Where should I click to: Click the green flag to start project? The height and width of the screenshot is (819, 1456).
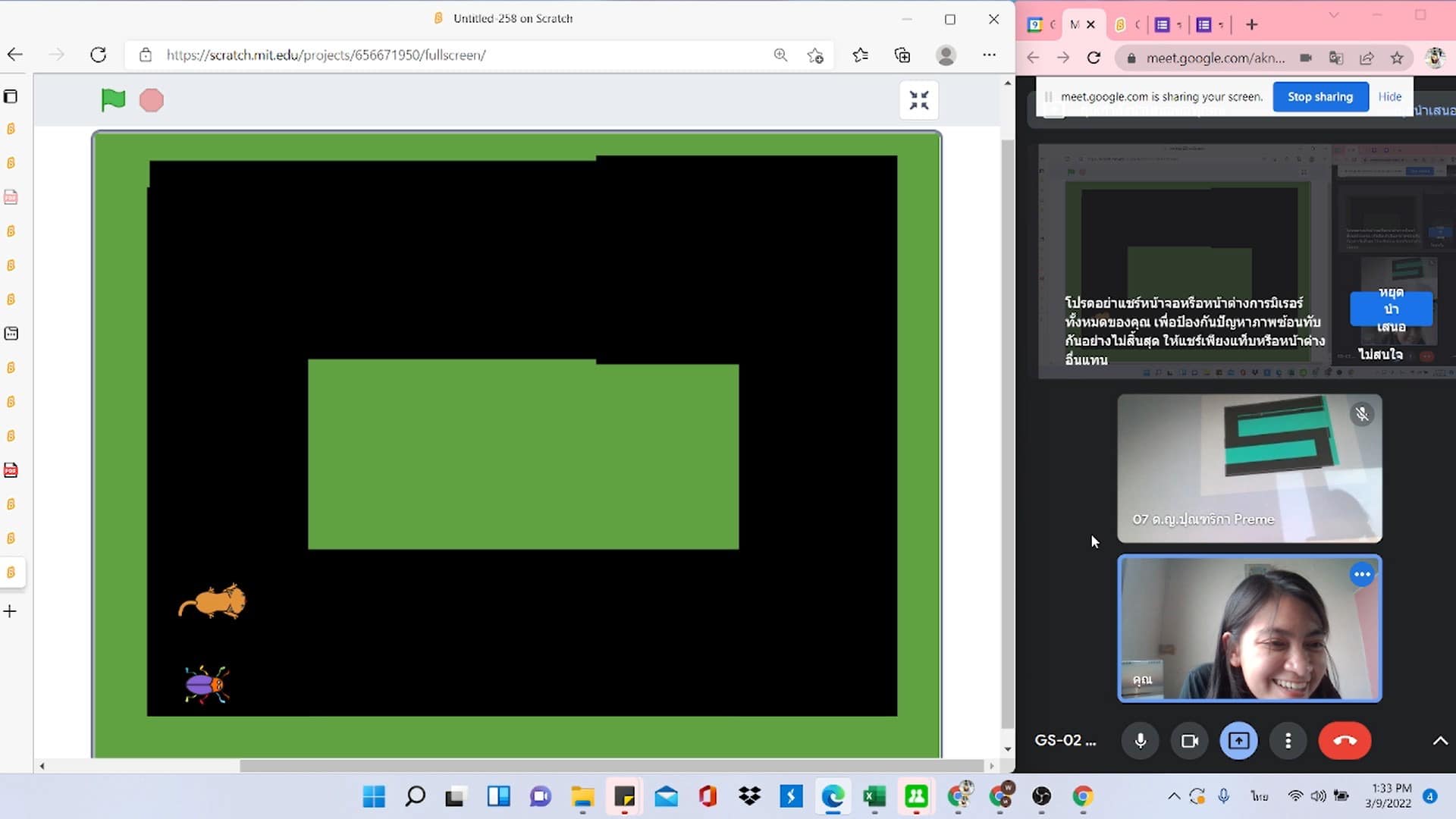(x=113, y=99)
